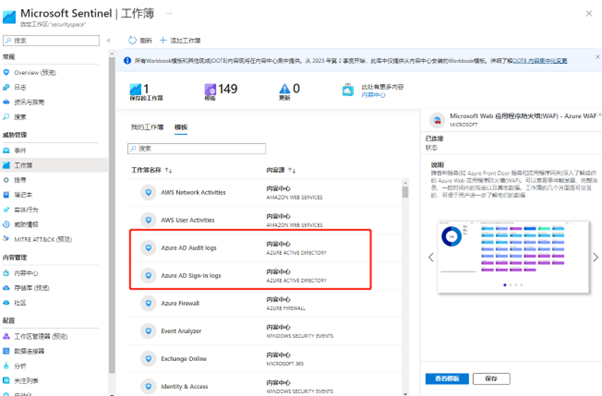Click the updates warning triangle icon
Image resolution: width=602 pixels, height=396 pixels.
(x=284, y=89)
